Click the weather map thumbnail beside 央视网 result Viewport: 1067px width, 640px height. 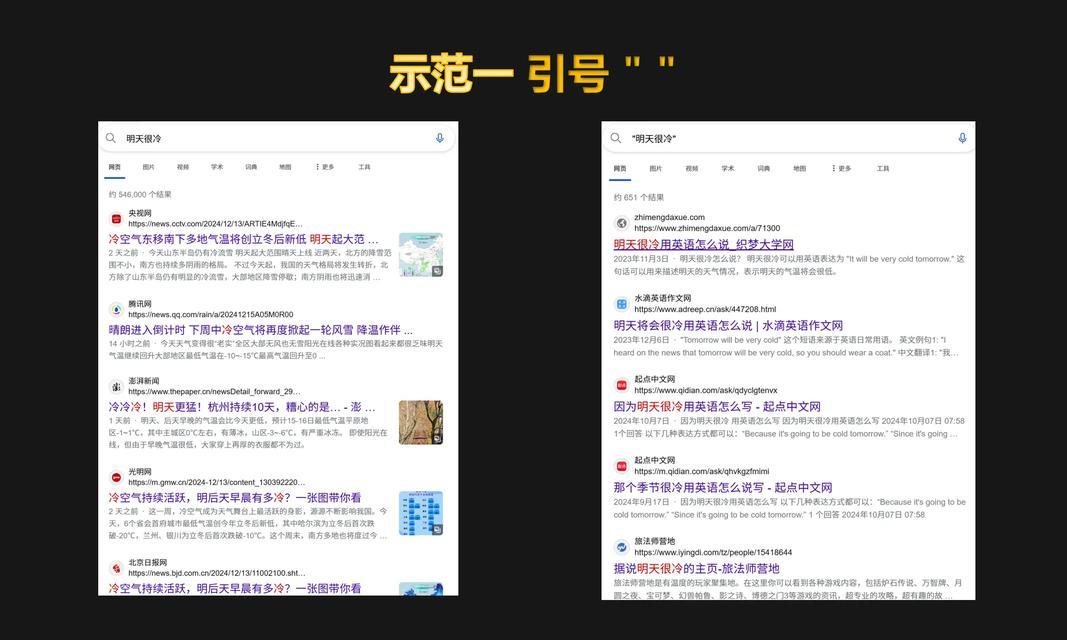pyautogui.click(x=420, y=255)
